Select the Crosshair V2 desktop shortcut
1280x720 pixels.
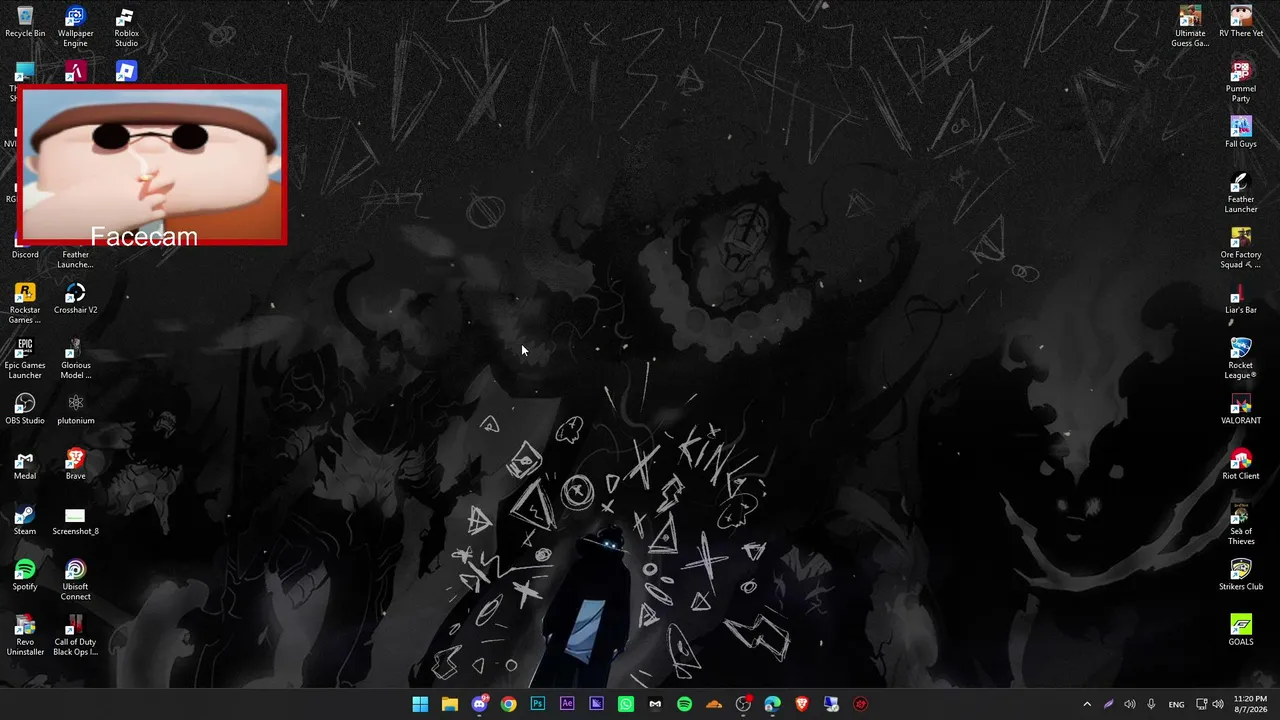click(75, 299)
